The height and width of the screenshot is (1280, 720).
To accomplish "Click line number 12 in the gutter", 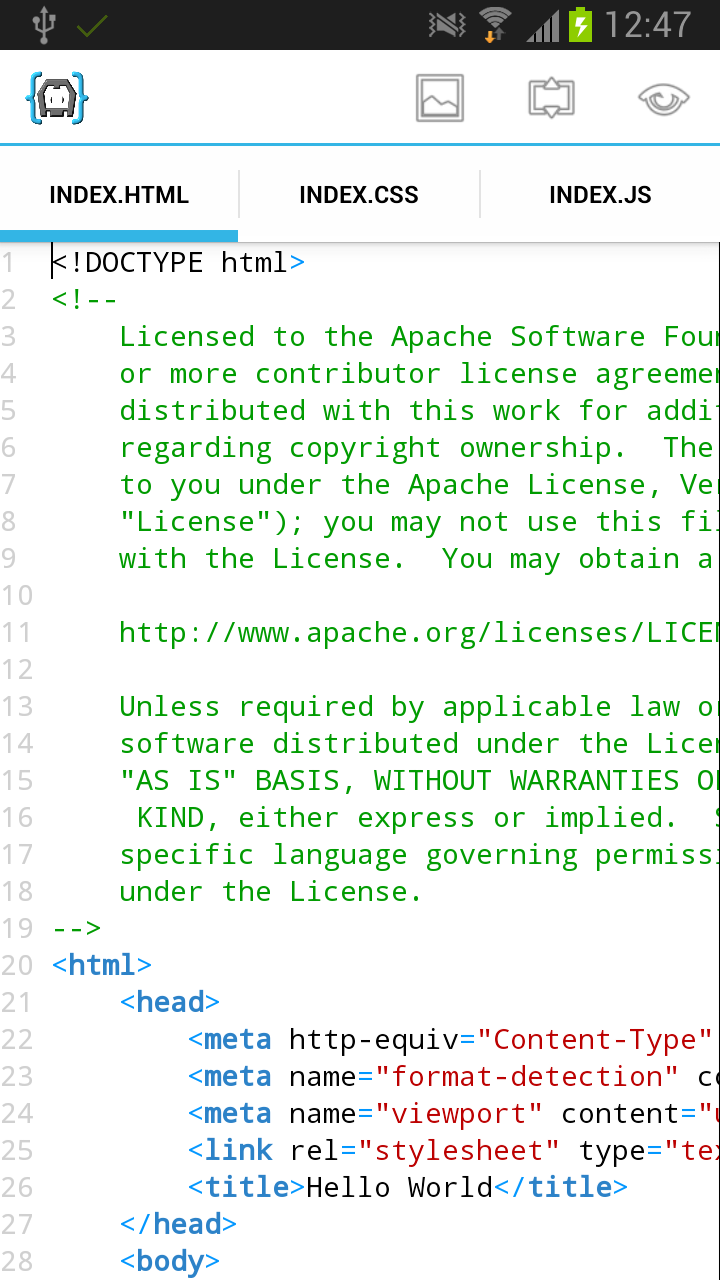I will [x=17, y=670].
